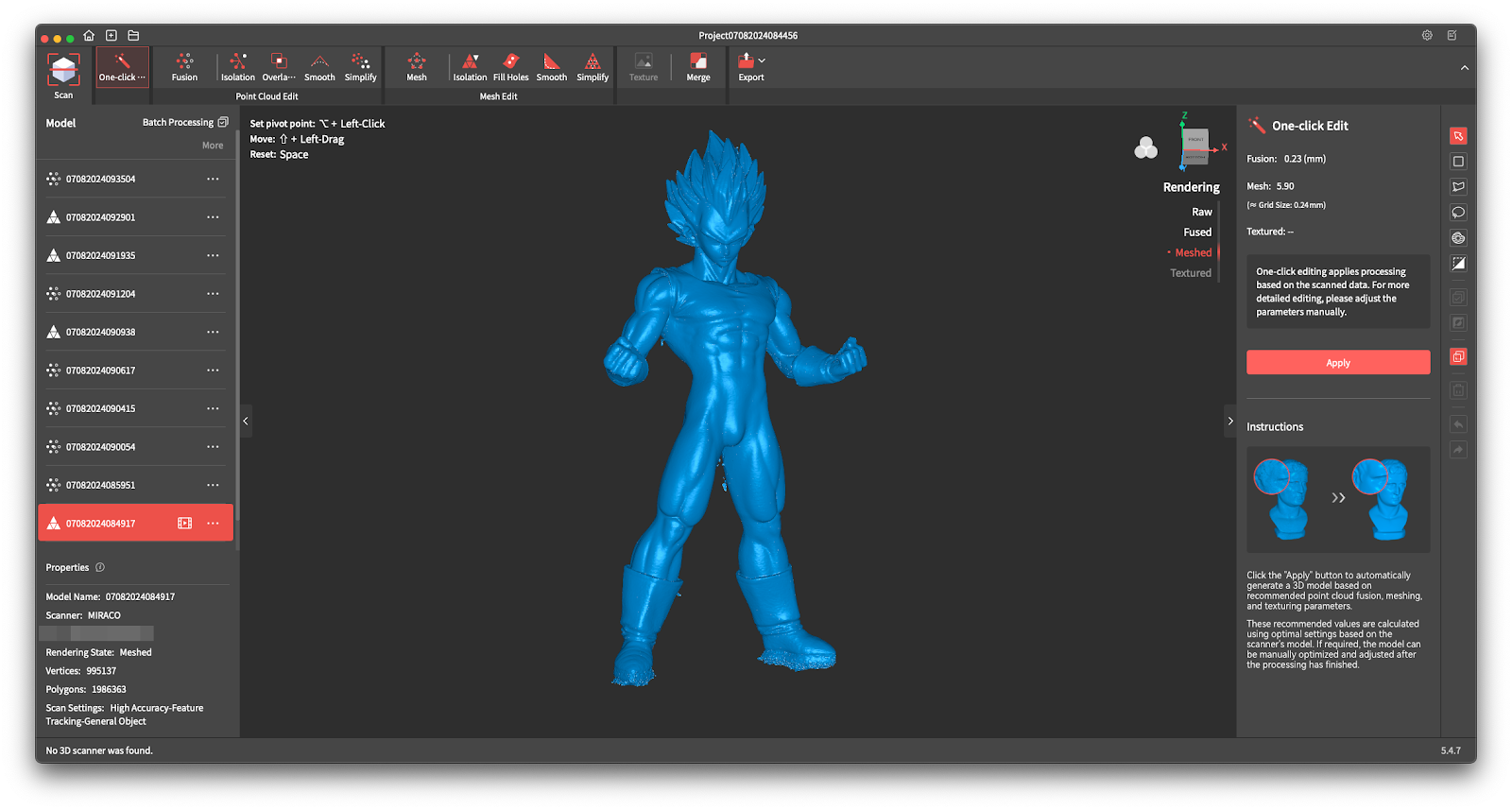Click the Export icon
The image size is (1512, 810).
747,61
